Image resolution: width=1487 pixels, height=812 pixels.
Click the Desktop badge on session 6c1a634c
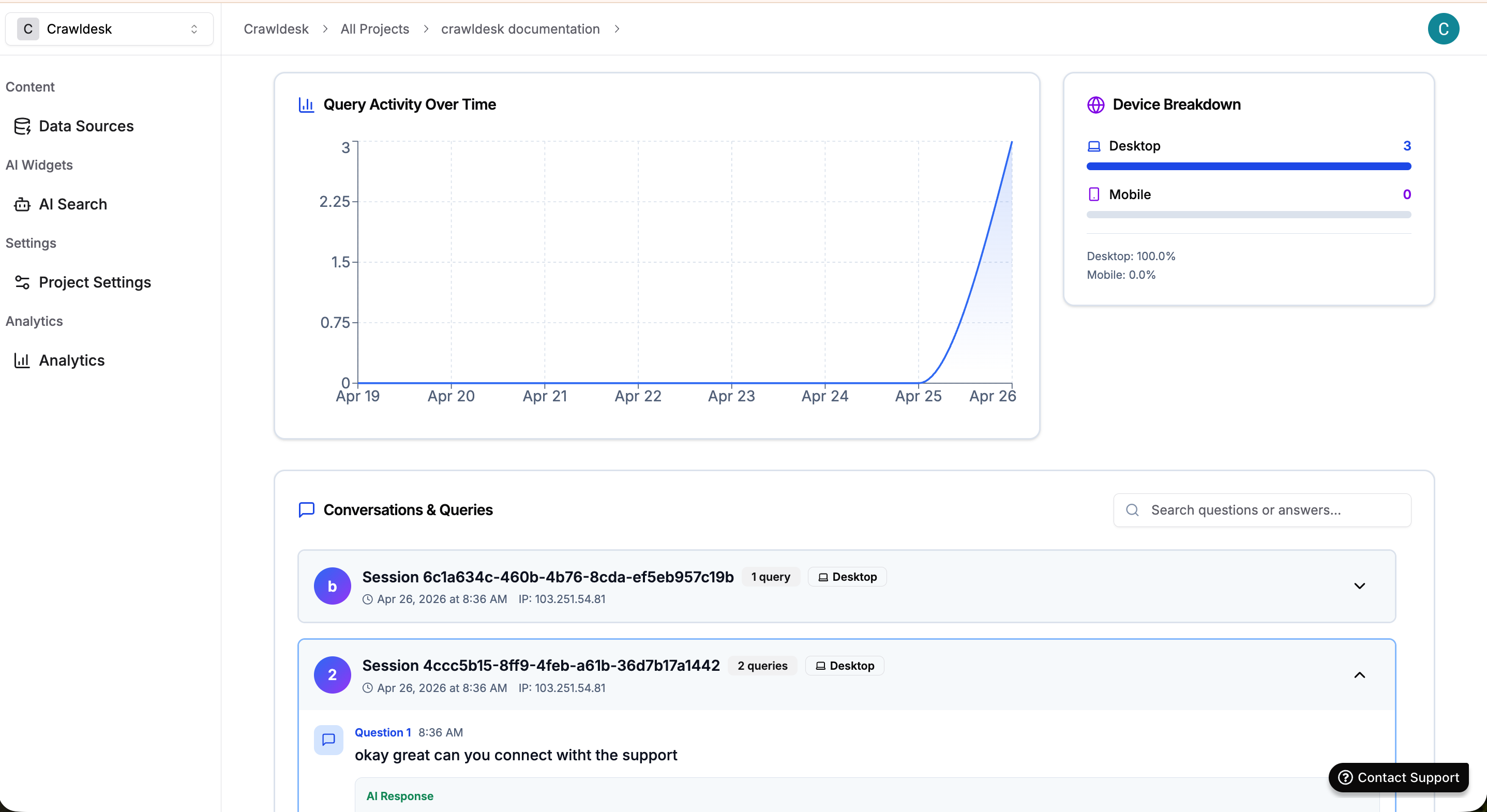(x=847, y=577)
